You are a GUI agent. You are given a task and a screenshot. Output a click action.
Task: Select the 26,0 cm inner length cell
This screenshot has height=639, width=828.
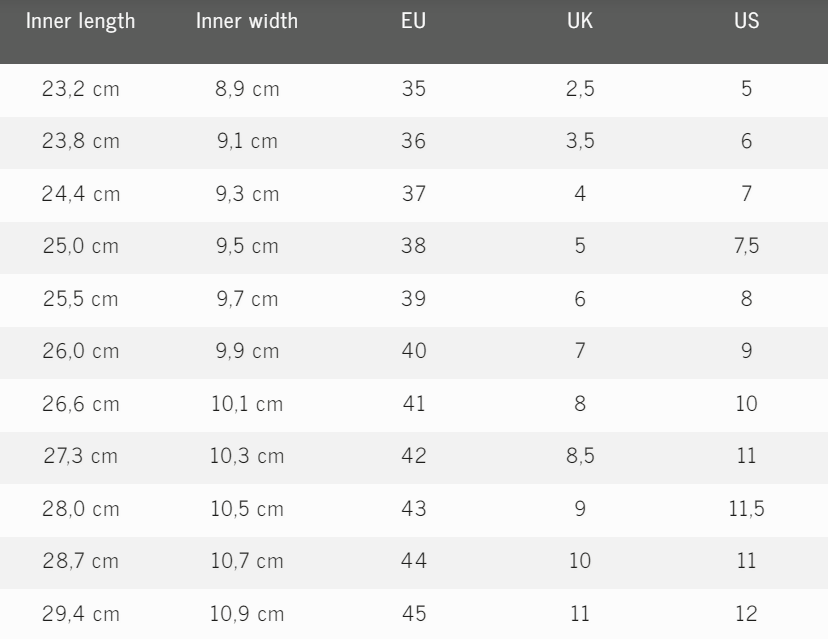pyautogui.click(x=81, y=351)
